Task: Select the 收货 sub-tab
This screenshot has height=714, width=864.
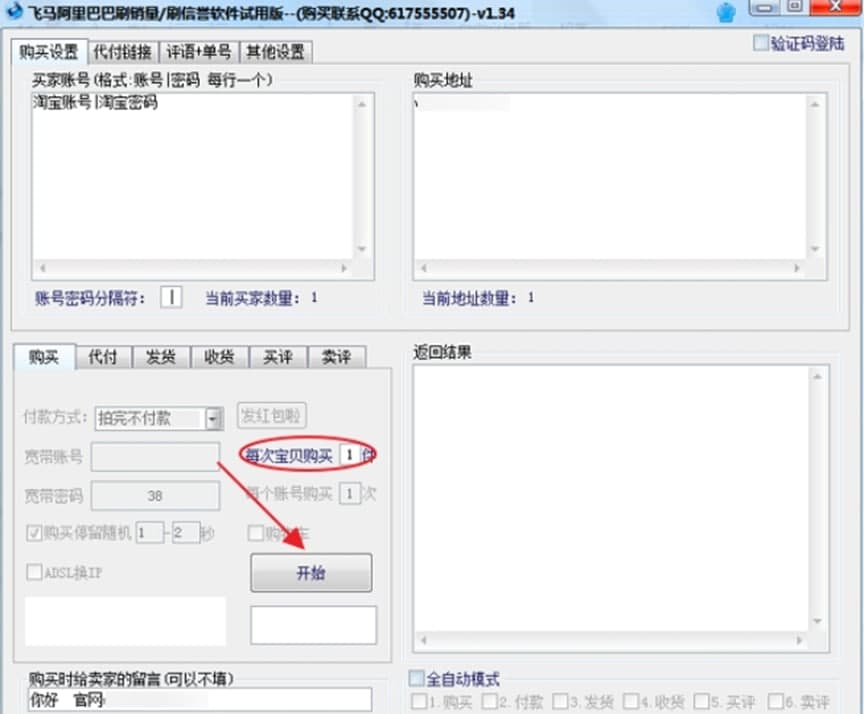Action: pos(219,357)
